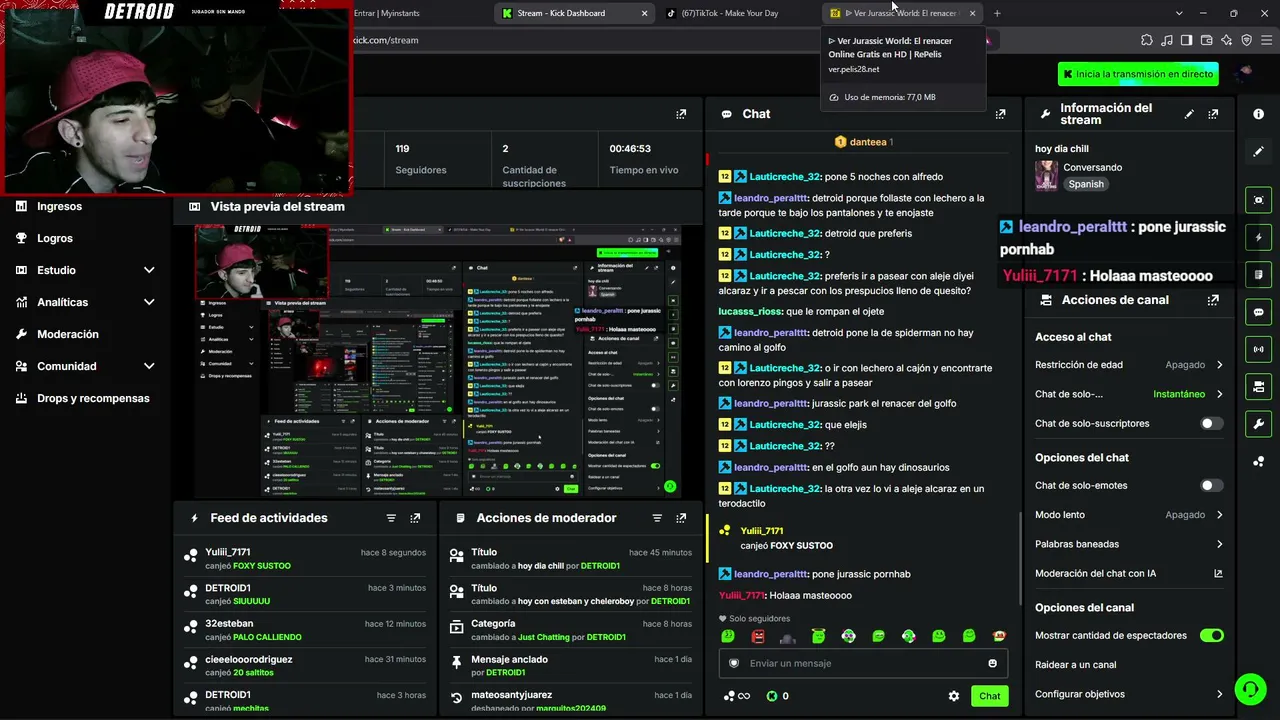Click the Enviar un mensaje input field

(x=863, y=663)
